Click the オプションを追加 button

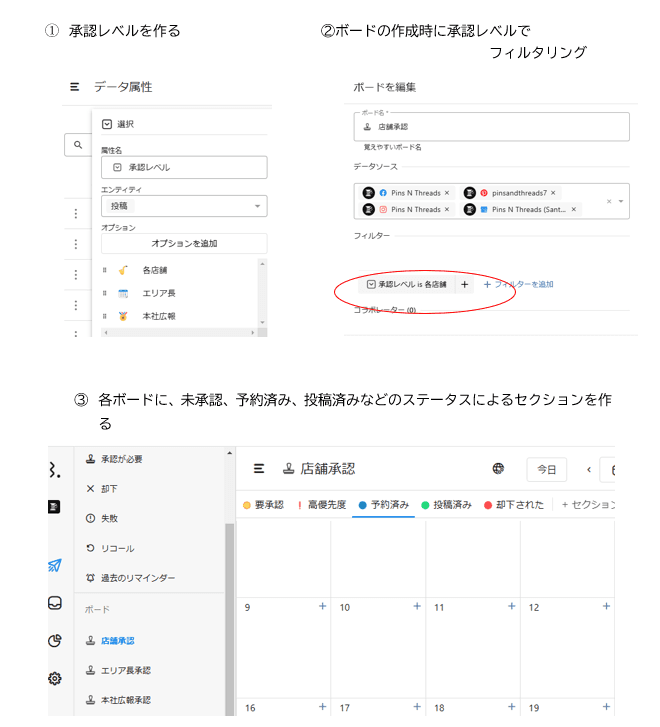184,244
